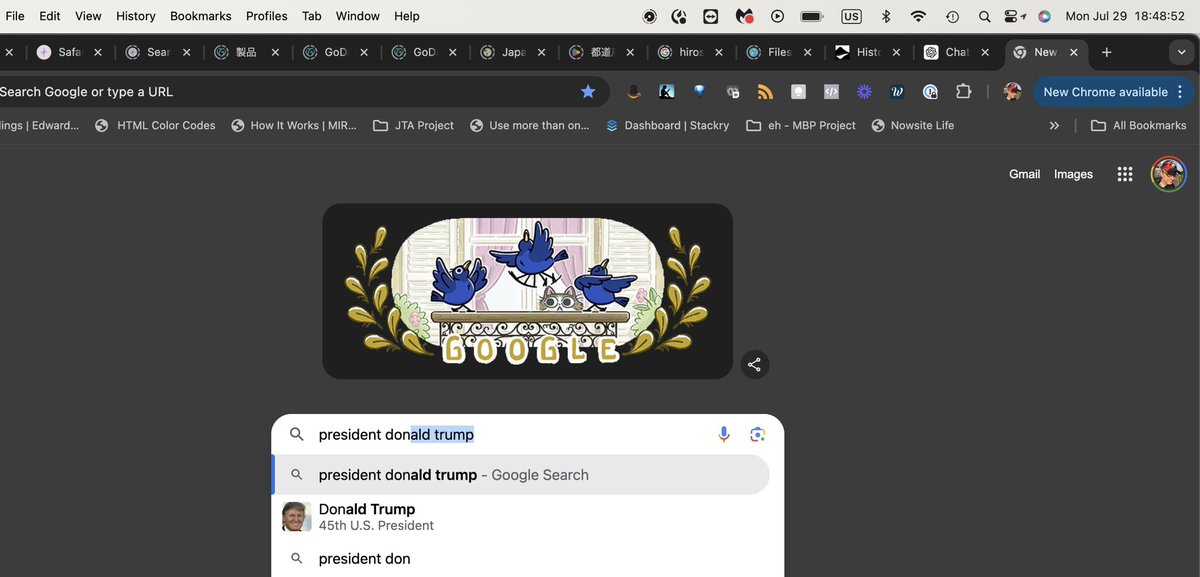Image resolution: width=1200 pixels, height=577 pixels.
Task: Open the Bluetooth status menu
Action: (885, 16)
